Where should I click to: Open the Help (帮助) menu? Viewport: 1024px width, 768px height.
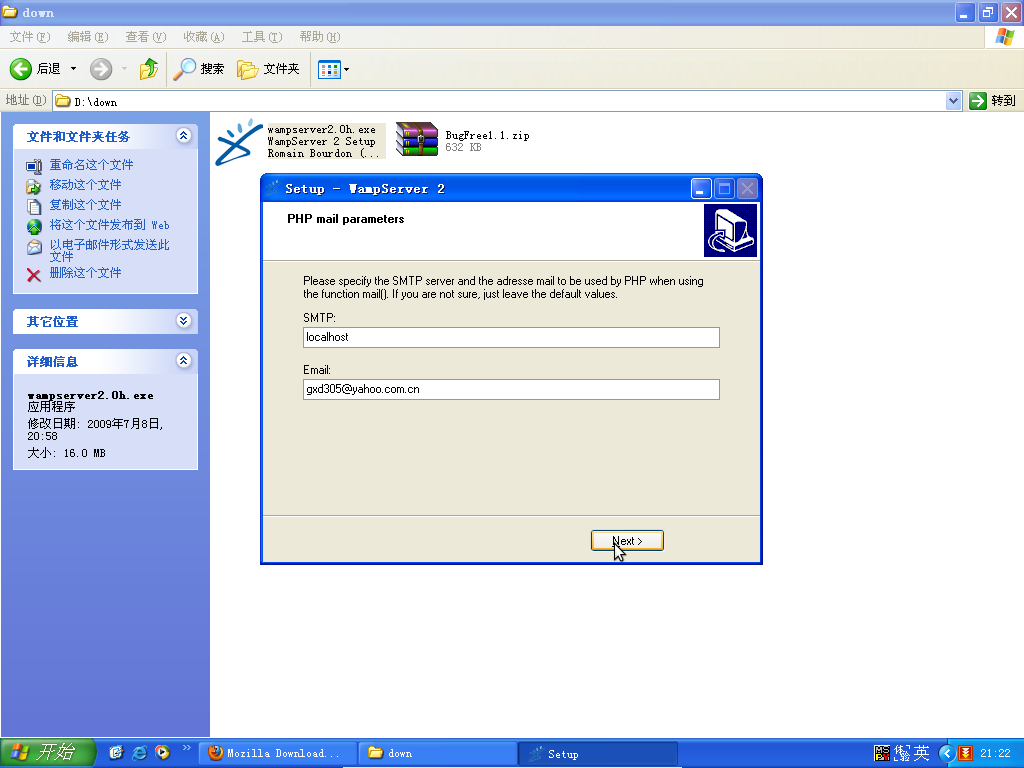tap(320, 37)
